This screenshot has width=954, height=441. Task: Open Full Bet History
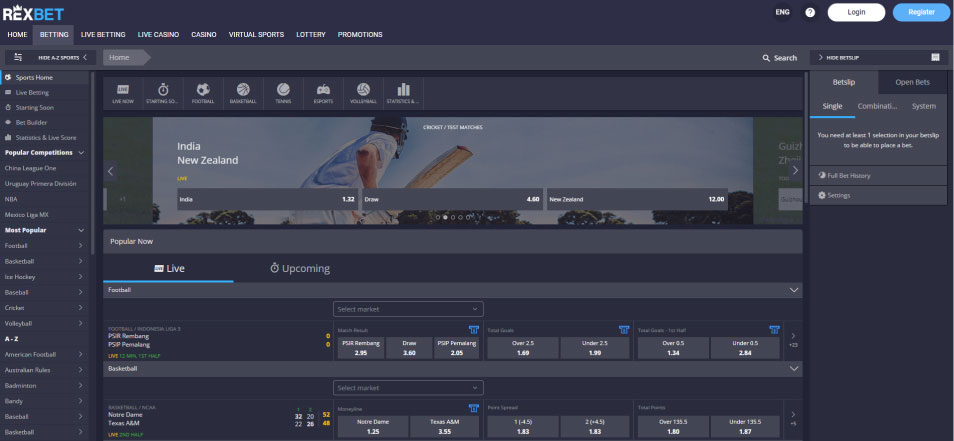coord(878,175)
